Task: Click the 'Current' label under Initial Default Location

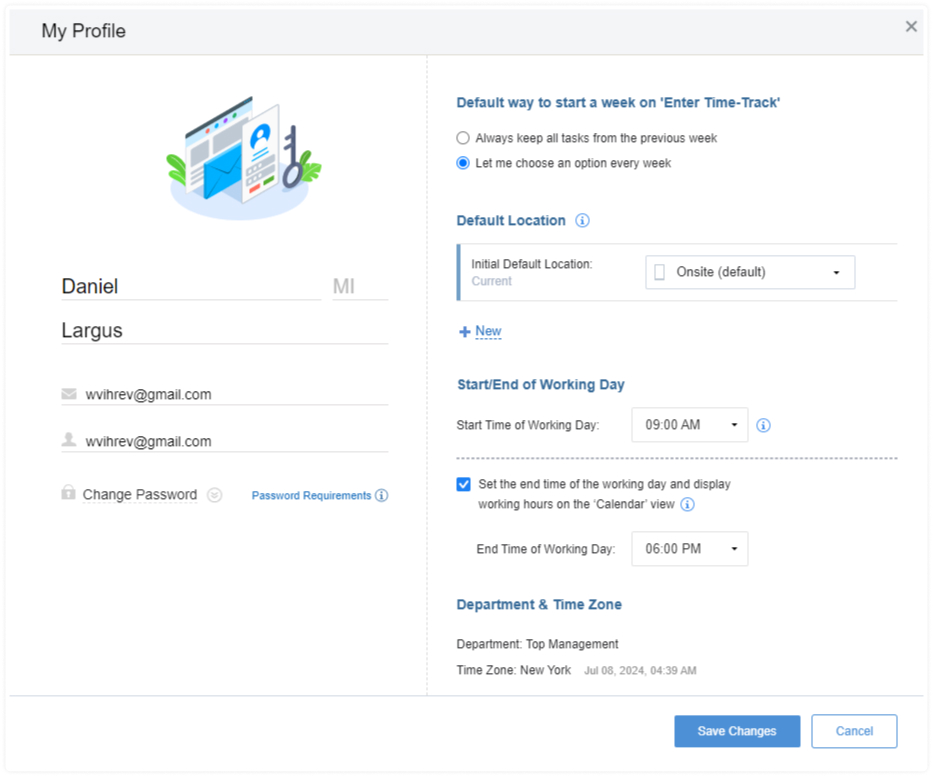Action: 491,281
